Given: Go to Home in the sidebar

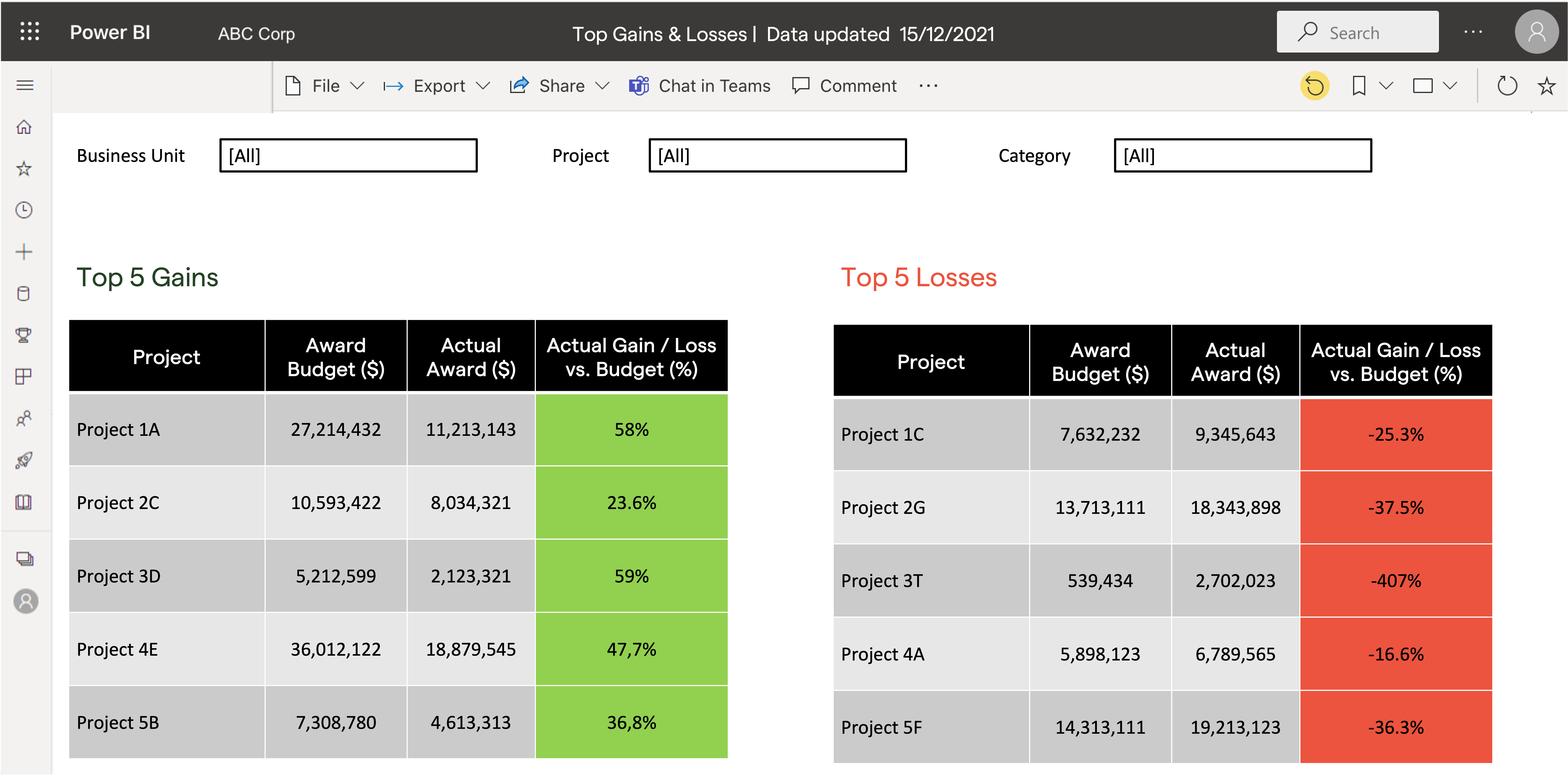Looking at the screenshot, I should [24, 127].
